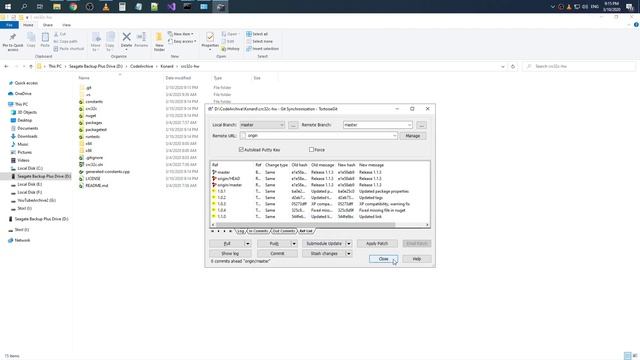Switch to the Log tab
The width and height of the screenshot is (640, 360).
pos(241,231)
